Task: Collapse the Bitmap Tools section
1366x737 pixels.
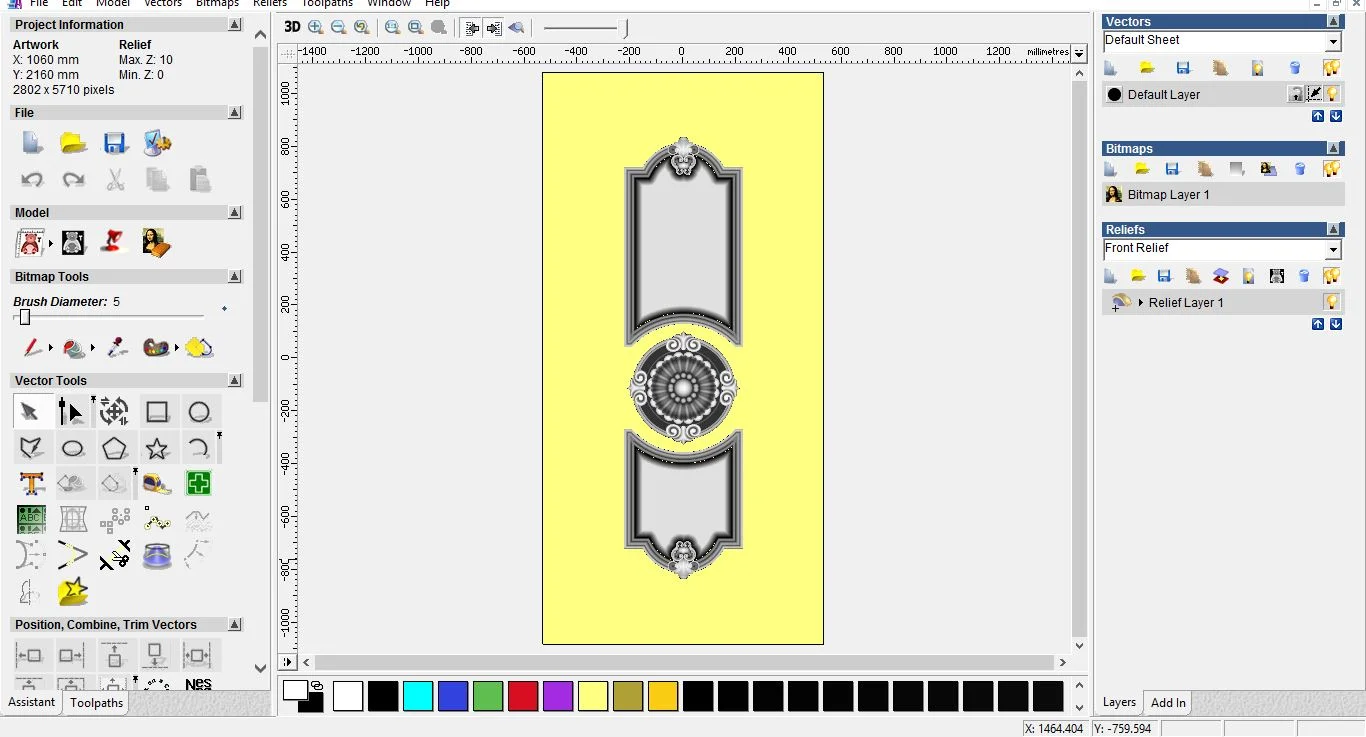Action: point(235,277)
